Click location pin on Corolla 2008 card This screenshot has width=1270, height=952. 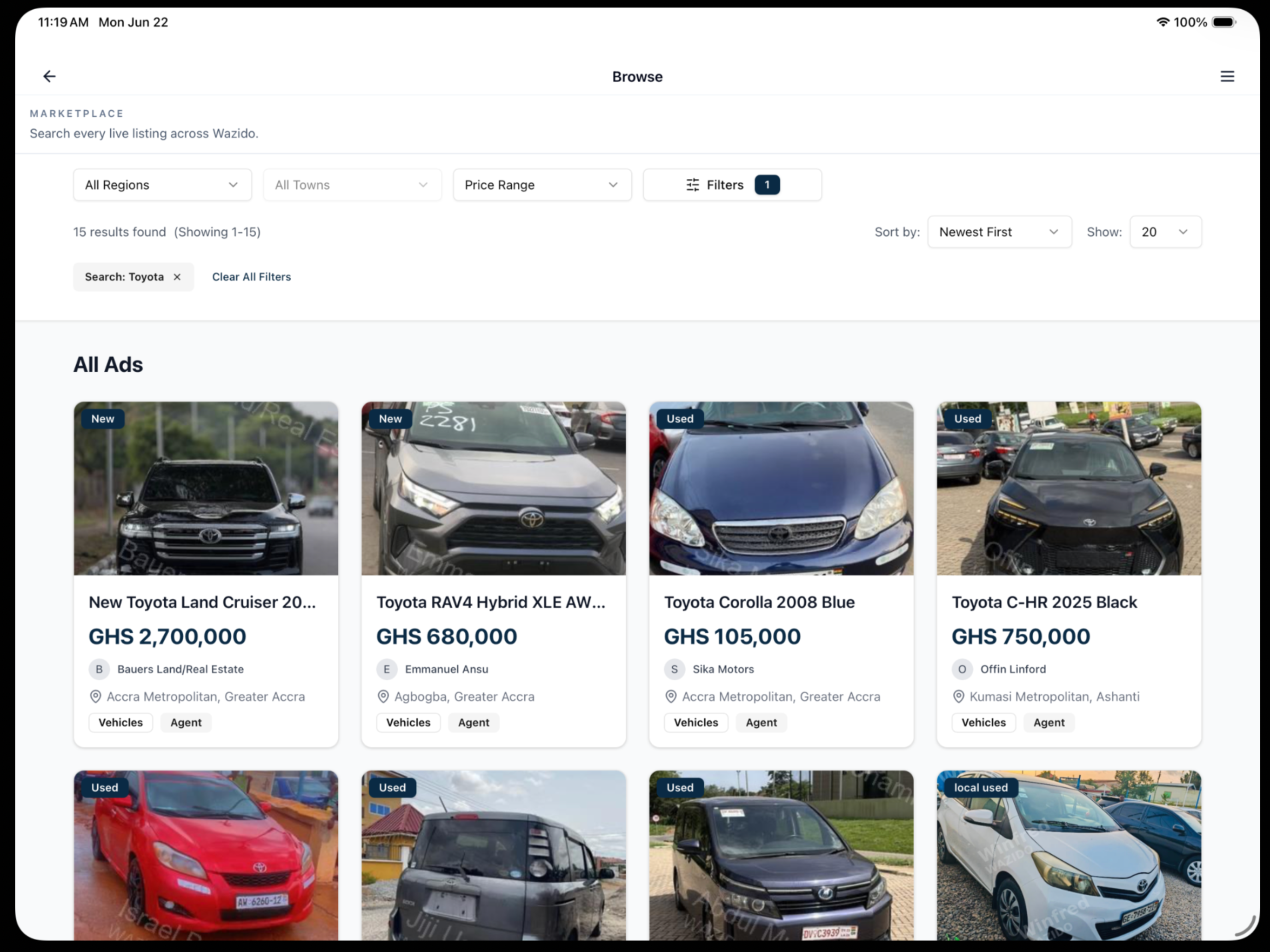pyautogui.click(x=671, y=696)
